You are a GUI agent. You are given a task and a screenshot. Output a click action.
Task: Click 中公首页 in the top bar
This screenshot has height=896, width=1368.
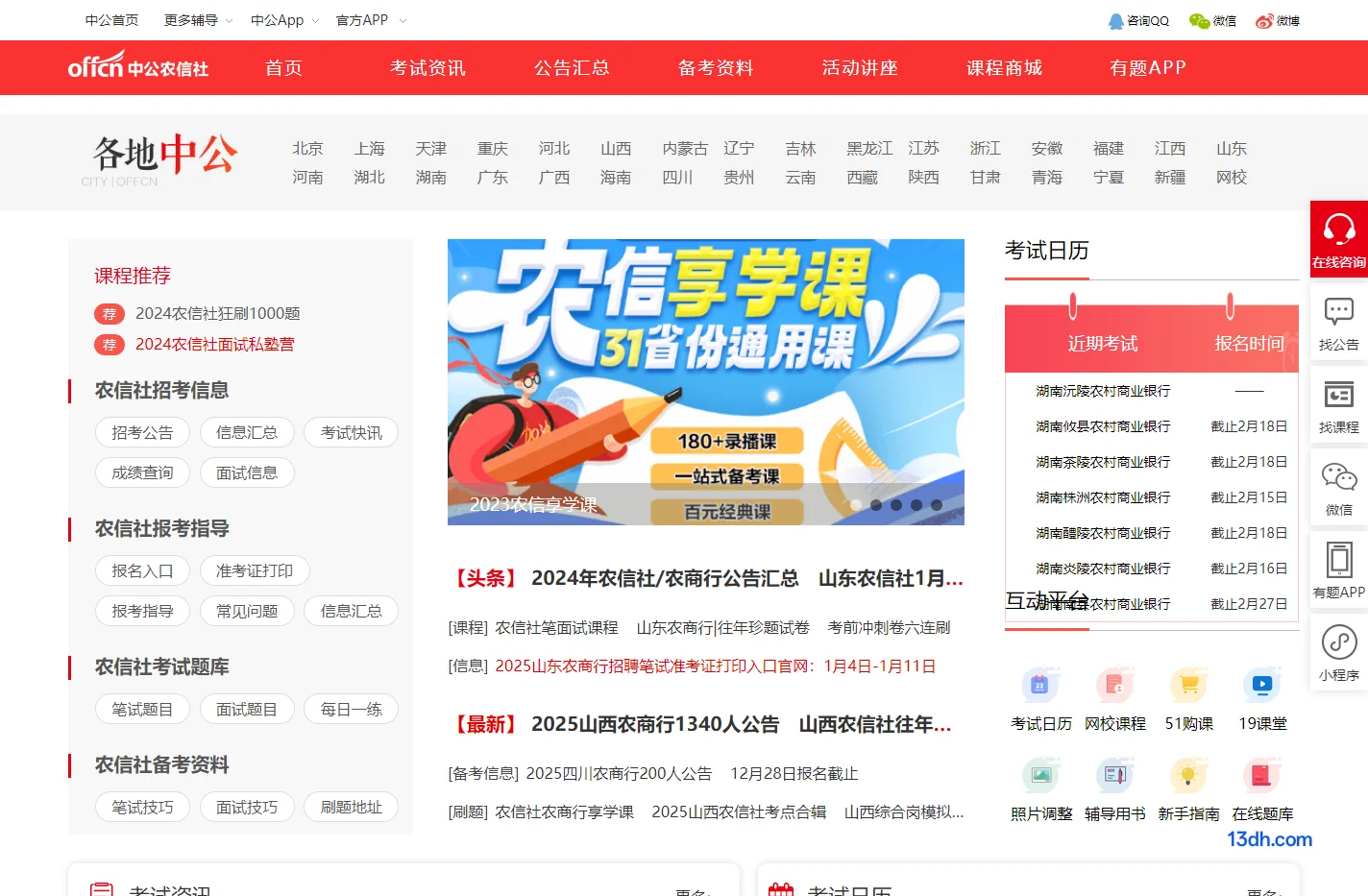tap(111, 20)
